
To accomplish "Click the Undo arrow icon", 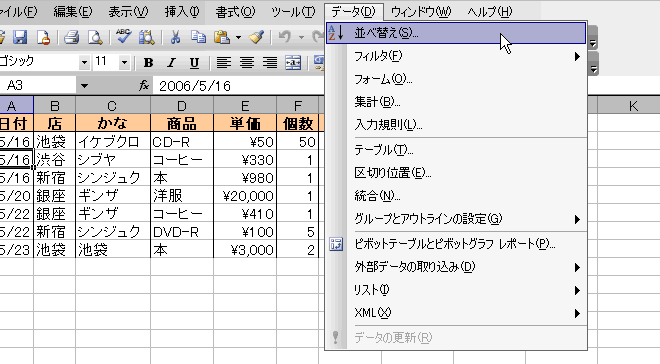I will pyautogui.click(x=285, y=37).
